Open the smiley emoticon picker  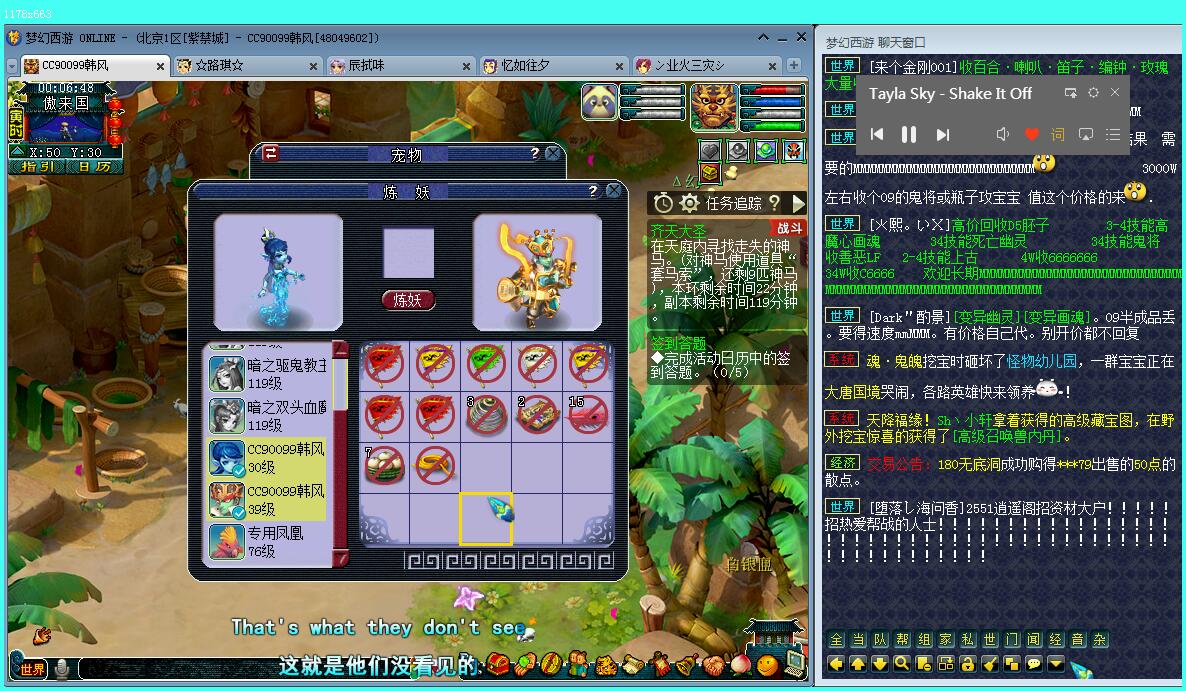coord(767,666)
